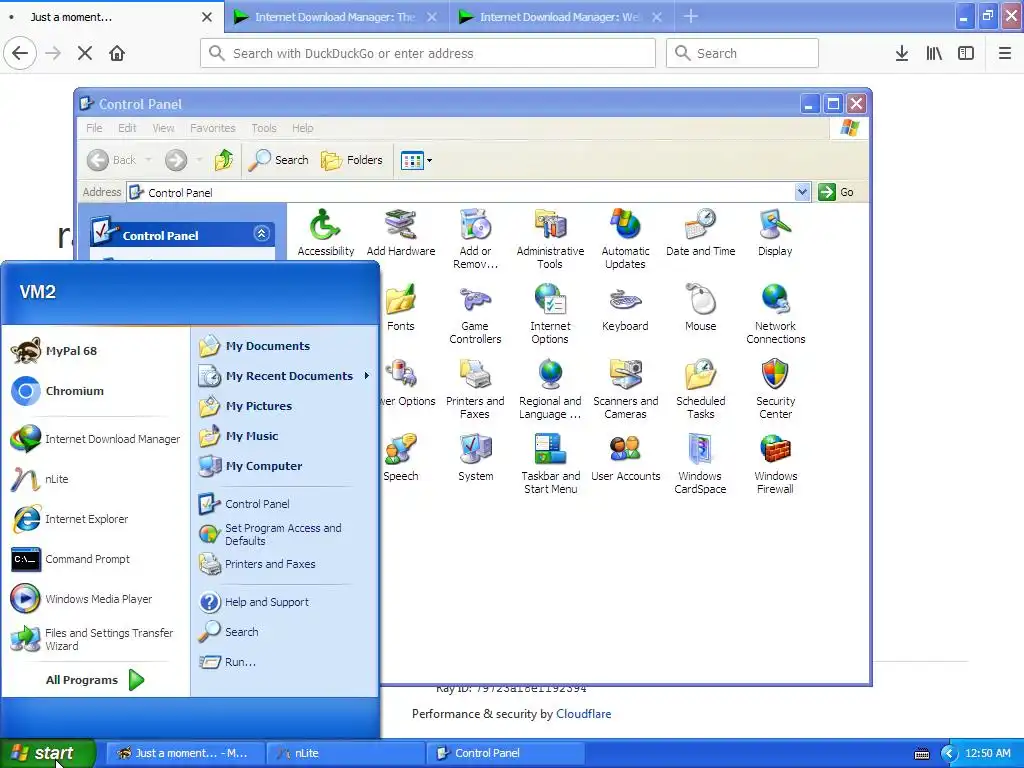Open Help and Support from Start menu

point(285,602)
